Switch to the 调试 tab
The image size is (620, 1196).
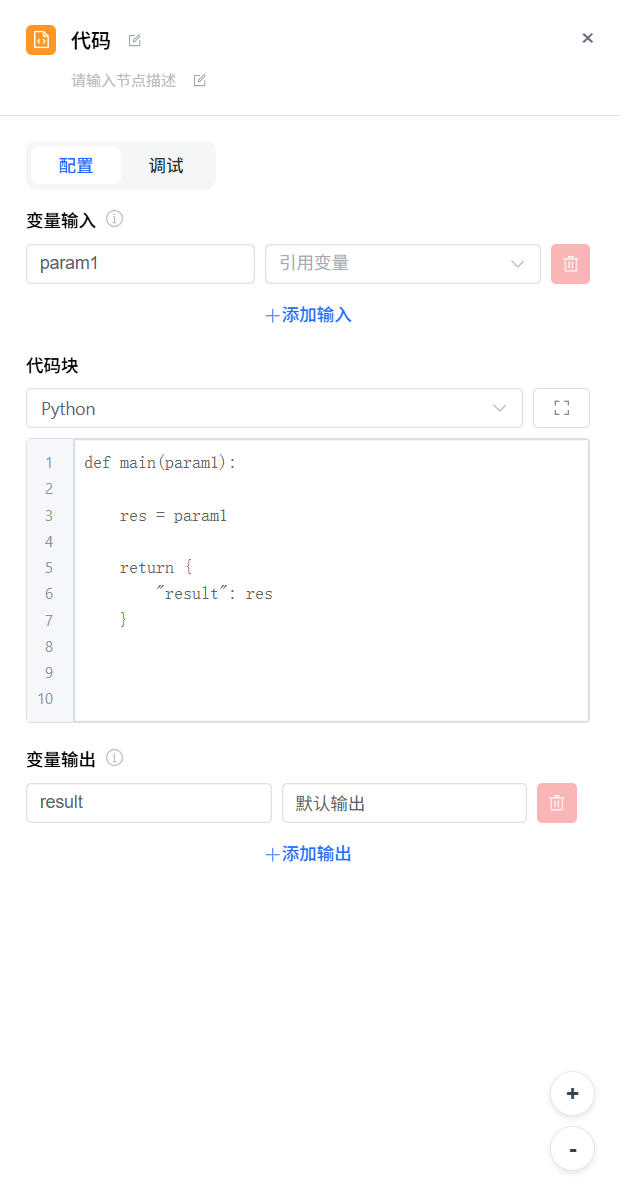166,166
